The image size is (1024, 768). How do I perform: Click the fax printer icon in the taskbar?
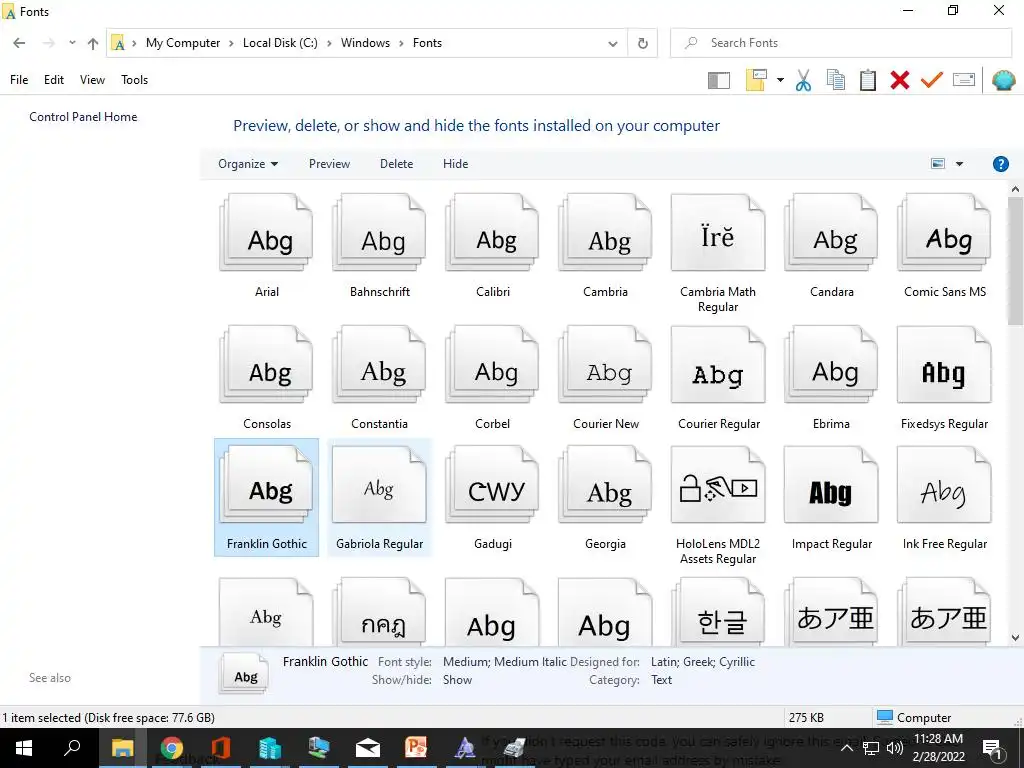point(514,748)
